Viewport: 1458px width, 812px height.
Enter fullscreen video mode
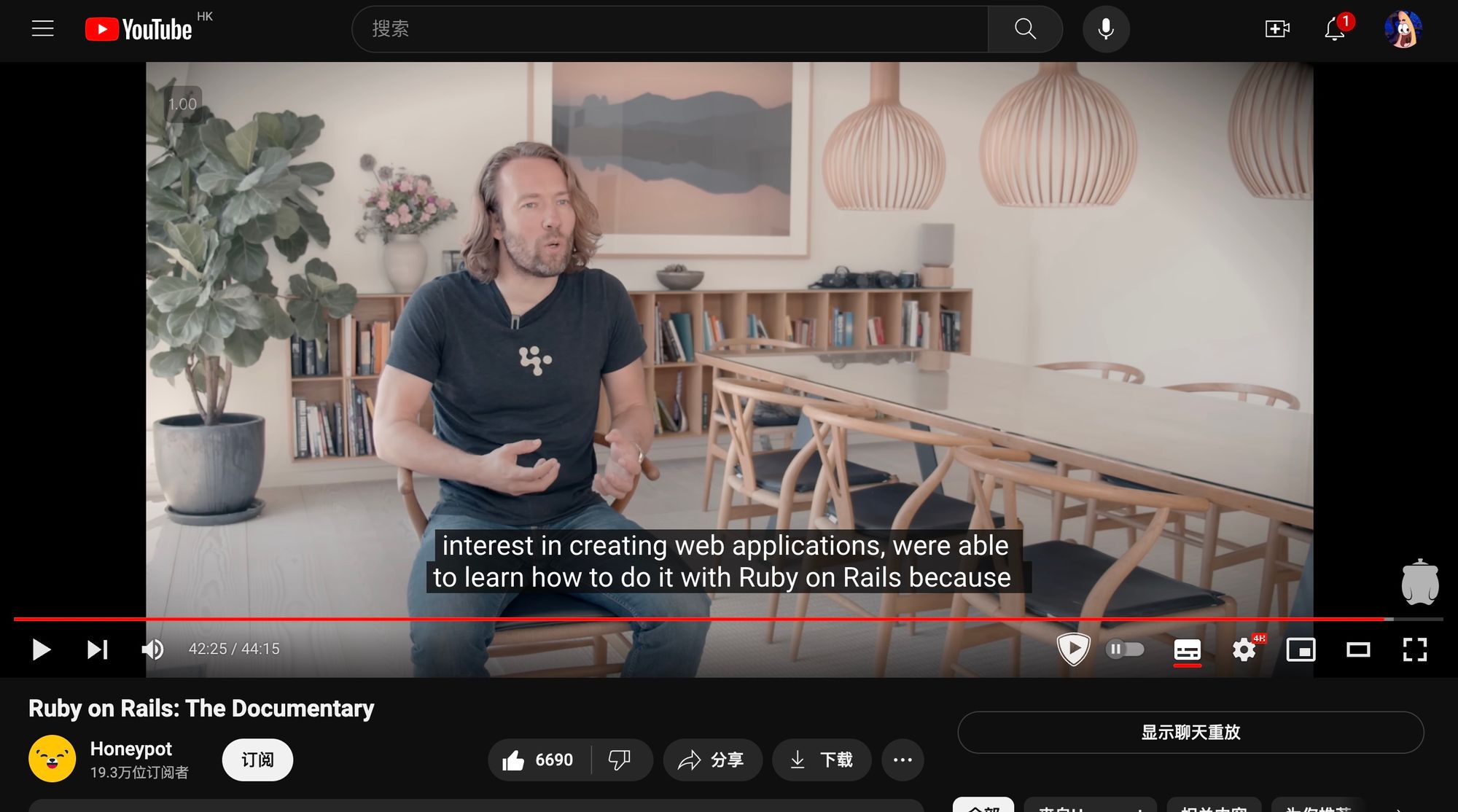[x=1415, y=649]
